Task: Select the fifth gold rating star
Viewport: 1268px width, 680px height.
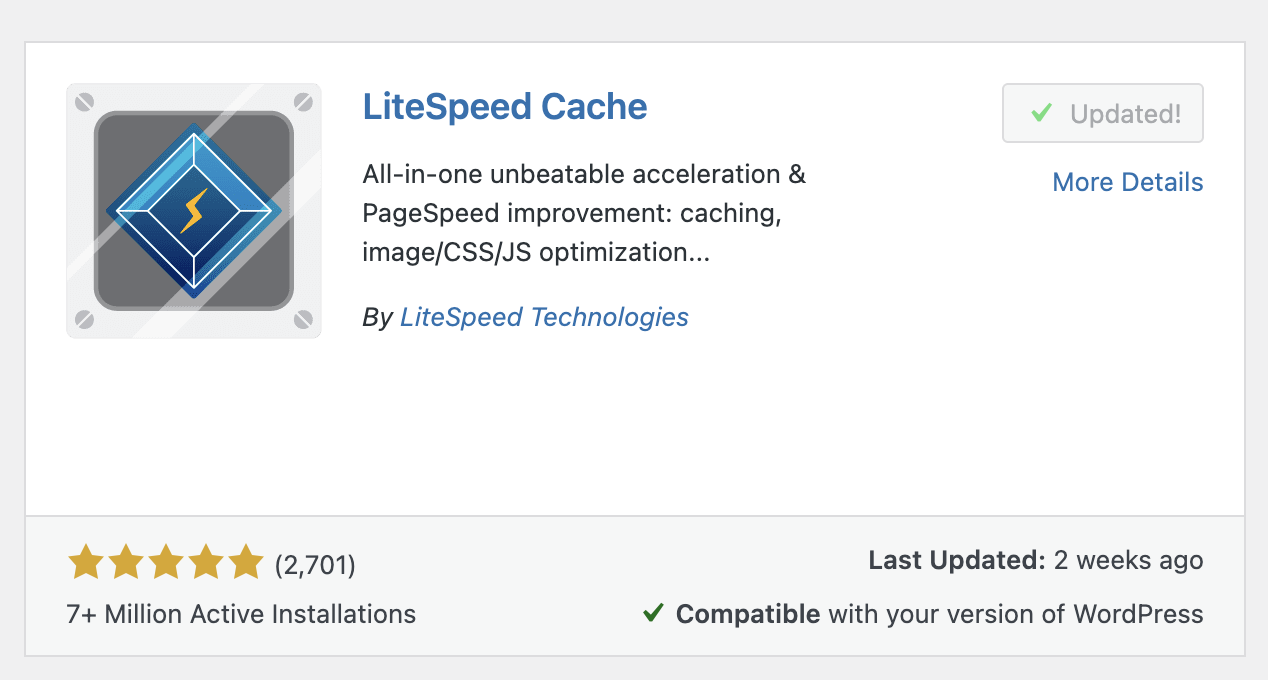Action: tap(245, 562)
